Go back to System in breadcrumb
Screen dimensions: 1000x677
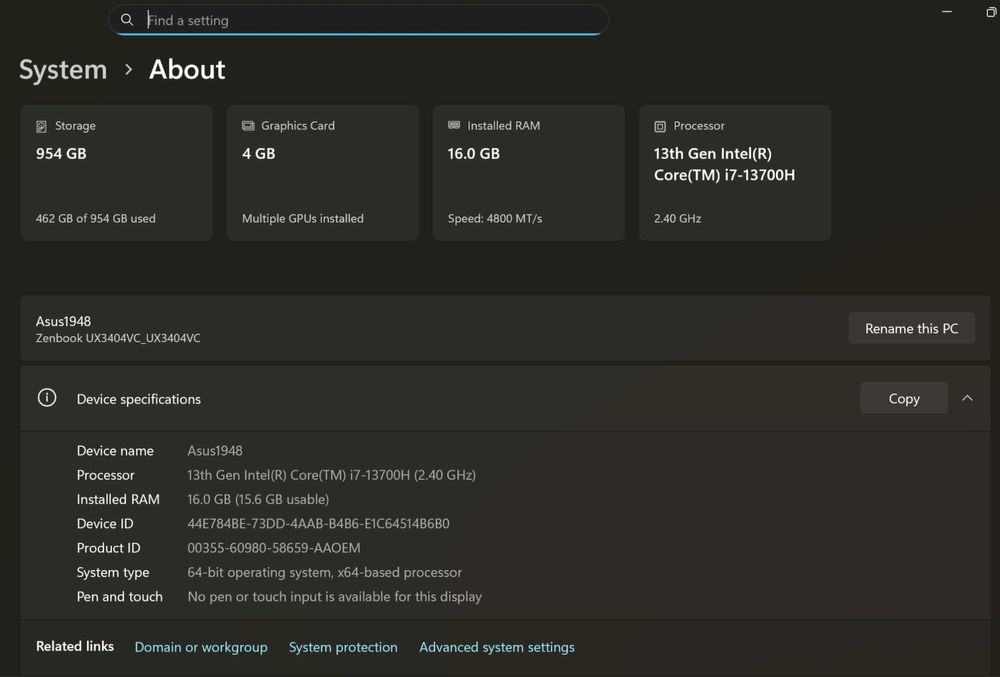(x=63, y=70)
